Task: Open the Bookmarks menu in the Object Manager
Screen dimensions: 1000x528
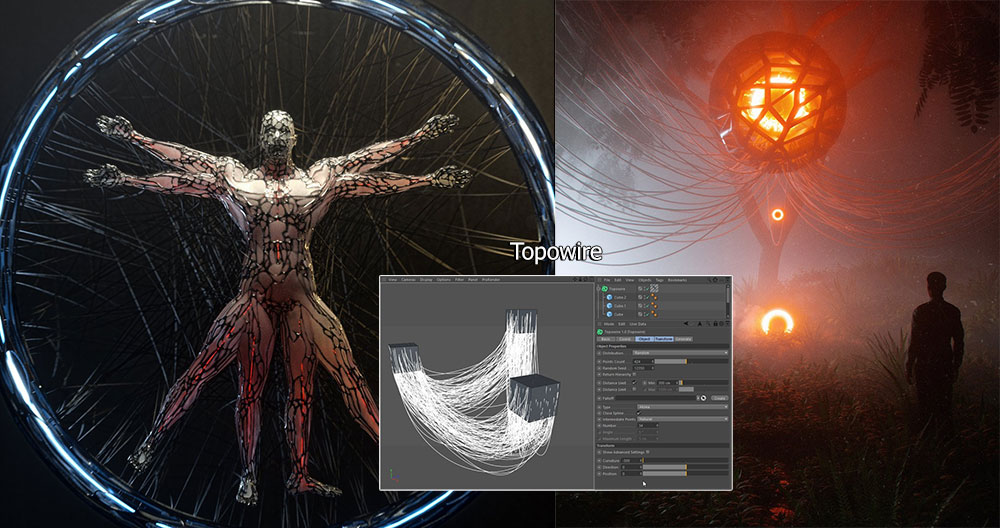Action: [677, 280]
